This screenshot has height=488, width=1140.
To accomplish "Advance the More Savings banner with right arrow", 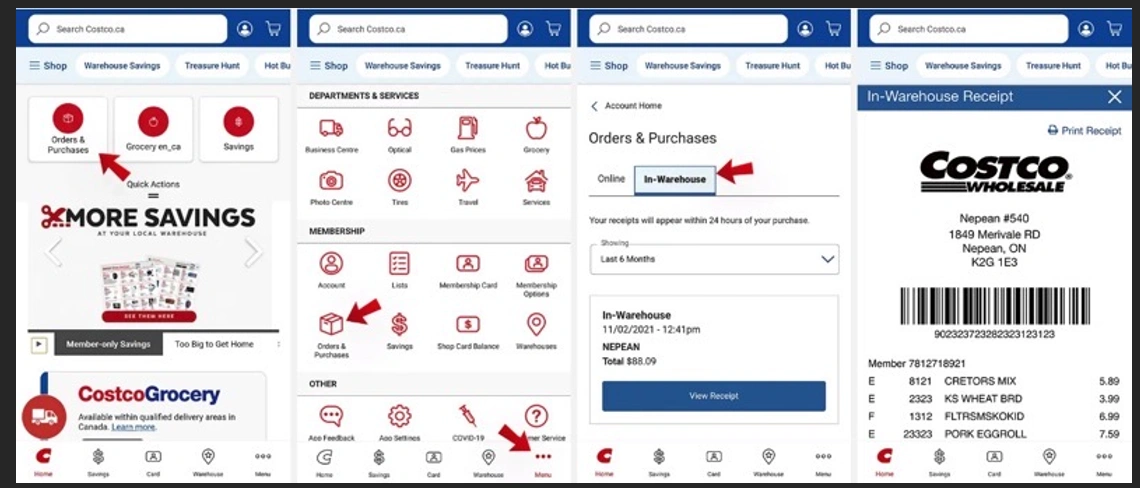I will [253, 252].
